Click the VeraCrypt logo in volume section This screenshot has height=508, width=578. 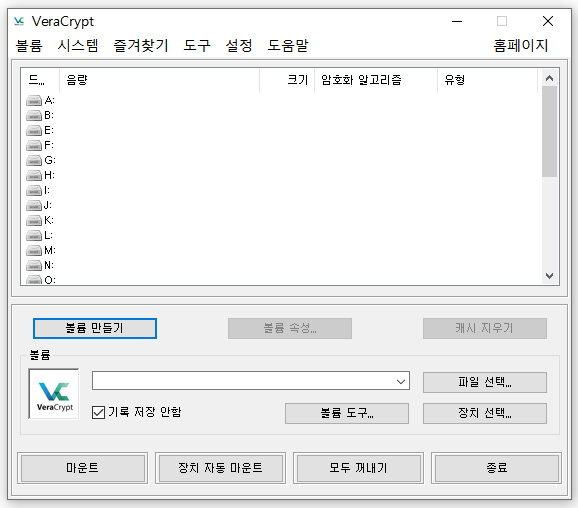(54, 394)
